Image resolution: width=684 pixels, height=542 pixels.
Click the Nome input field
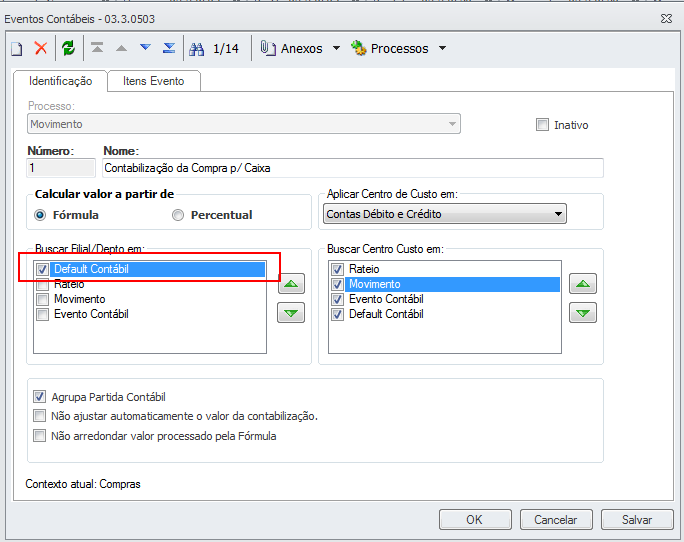tap(352, 168)
